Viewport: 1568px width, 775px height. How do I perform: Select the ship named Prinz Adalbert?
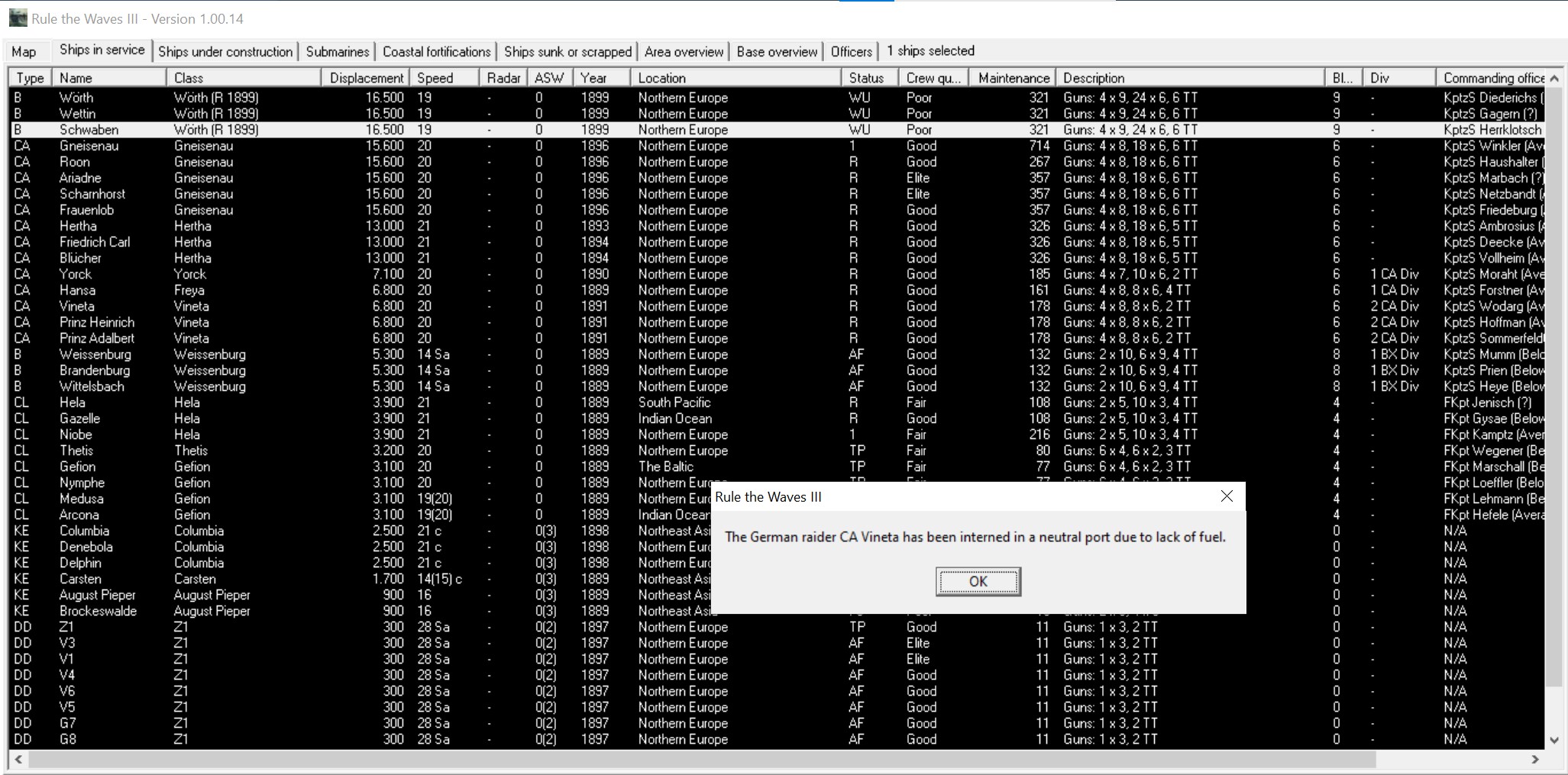(x=776, y=338)
